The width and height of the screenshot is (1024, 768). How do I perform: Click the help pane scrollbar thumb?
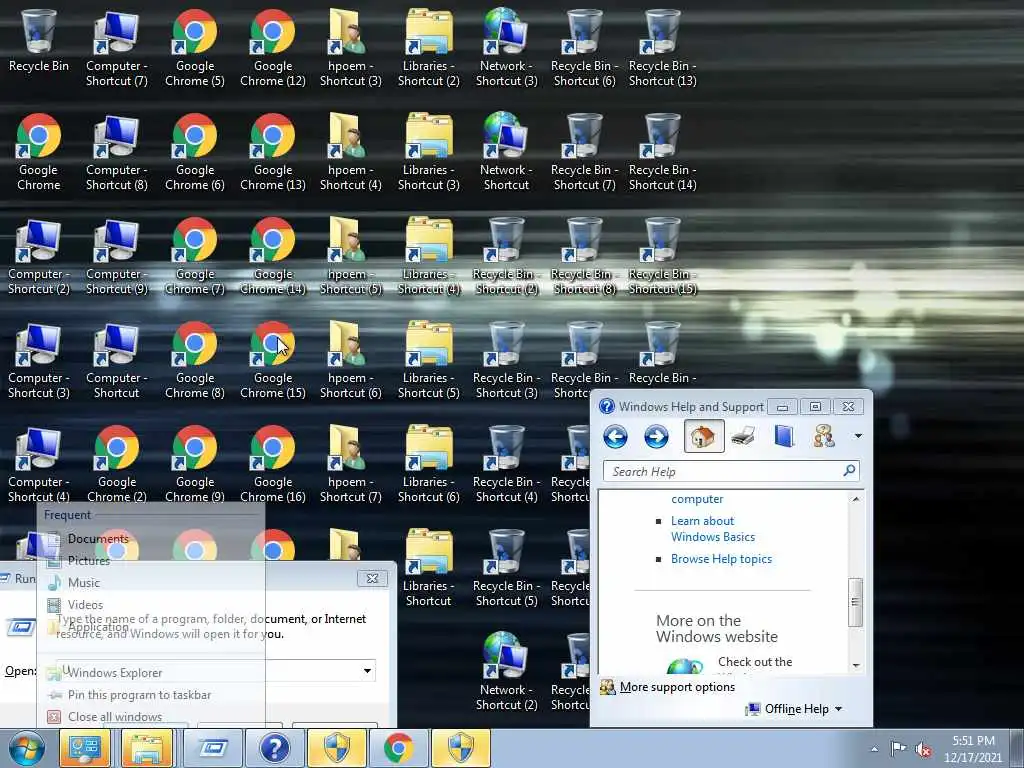(856, 602)
